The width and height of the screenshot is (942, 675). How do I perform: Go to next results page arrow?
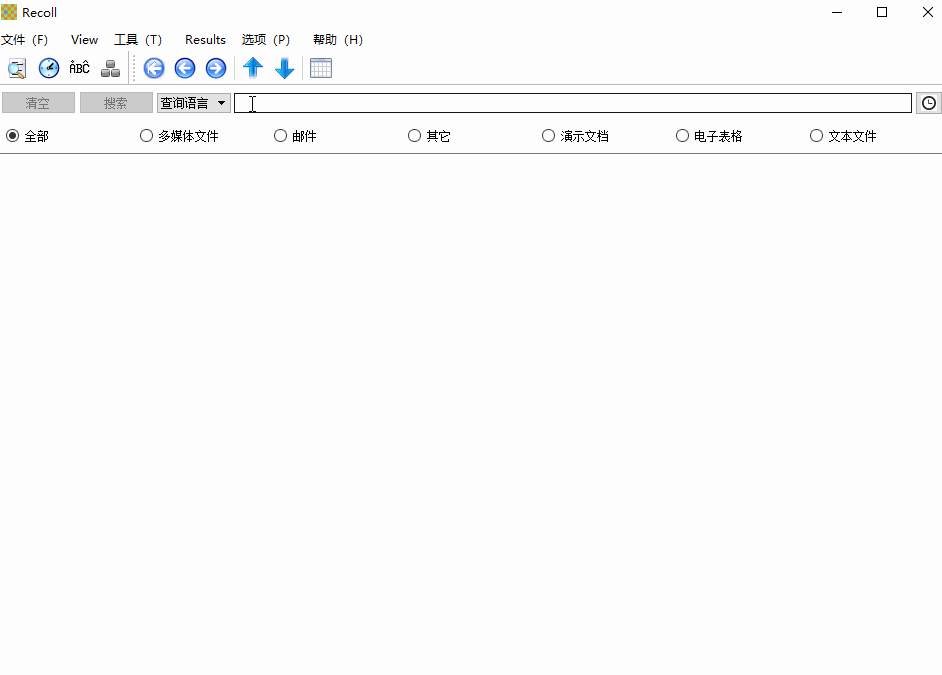point(216,68)
